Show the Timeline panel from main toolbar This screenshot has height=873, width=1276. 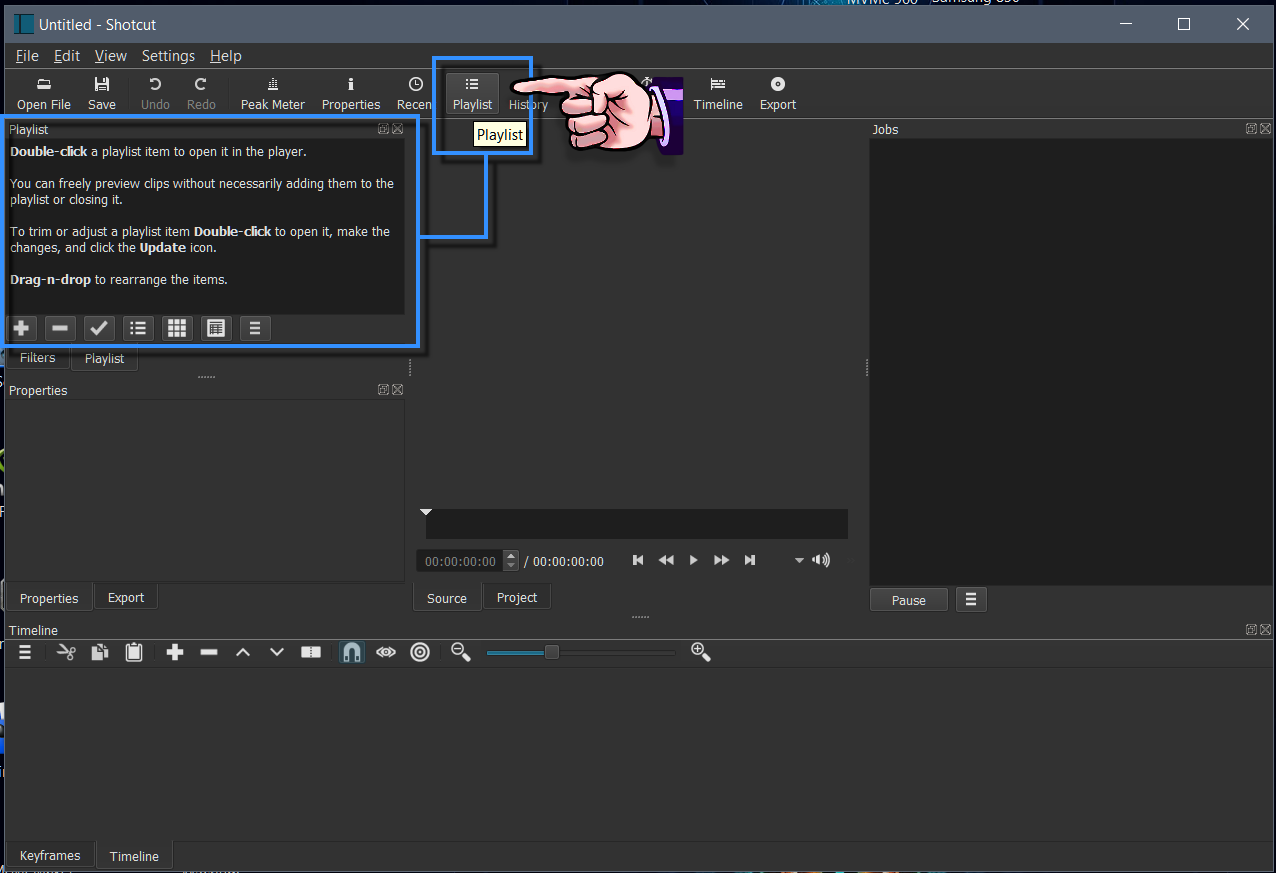point(718,94)
